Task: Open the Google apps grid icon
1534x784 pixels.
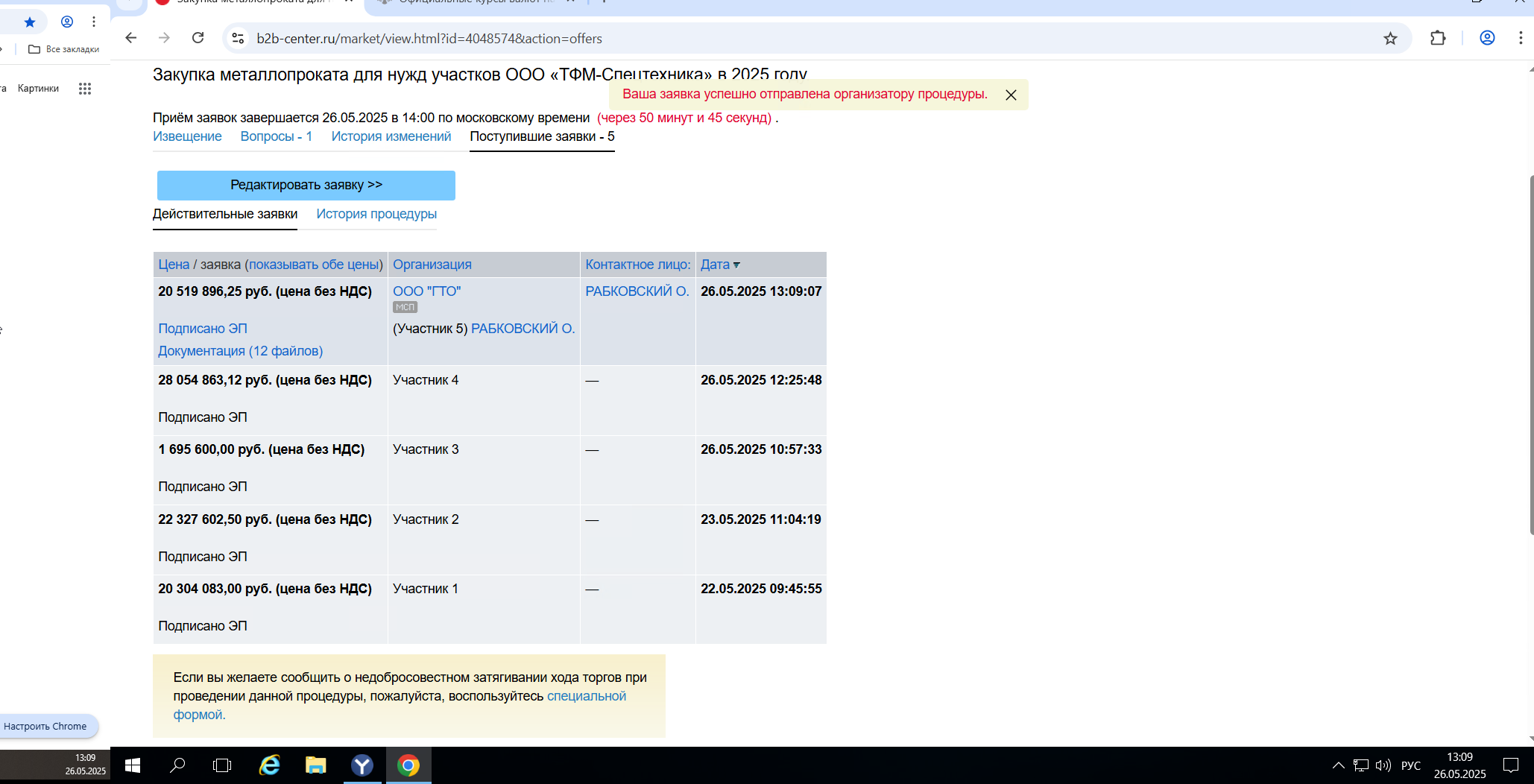Action: (85, 89)
